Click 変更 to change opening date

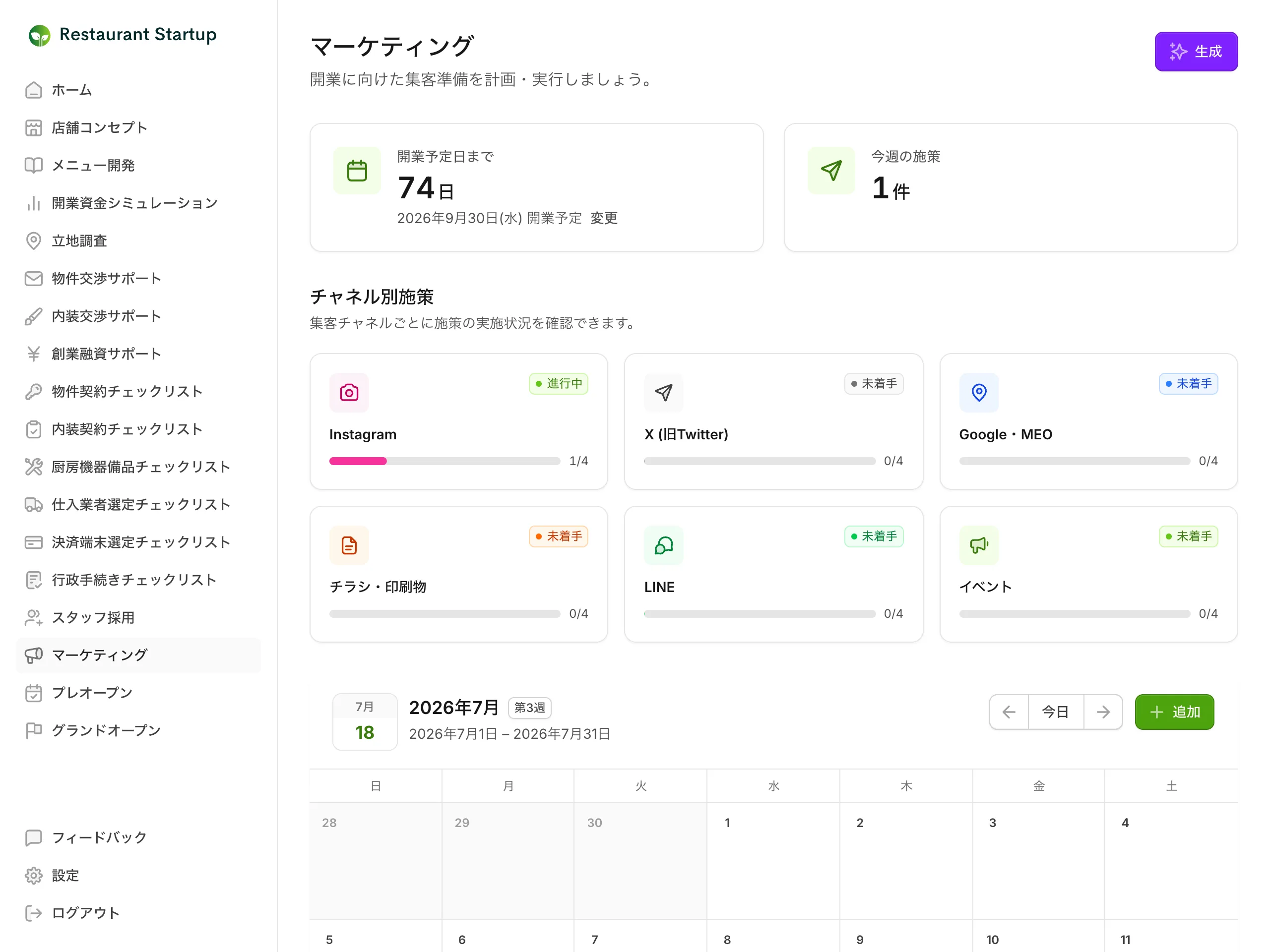pos(604,218)
